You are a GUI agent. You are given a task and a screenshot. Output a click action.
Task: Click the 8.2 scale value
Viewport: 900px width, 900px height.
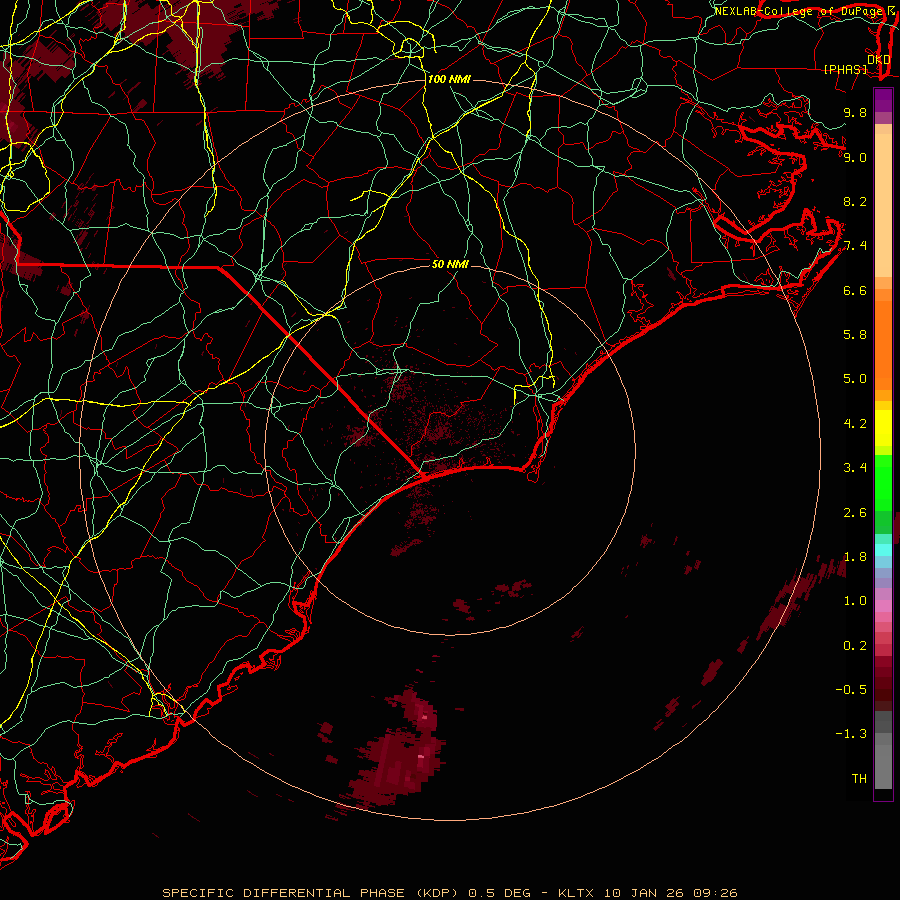(x=855, y=201)
